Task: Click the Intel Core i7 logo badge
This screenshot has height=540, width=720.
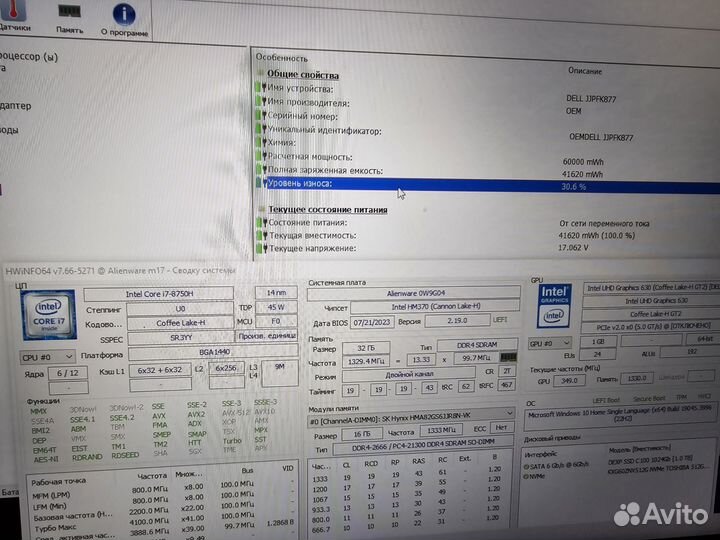Action: 49,315
